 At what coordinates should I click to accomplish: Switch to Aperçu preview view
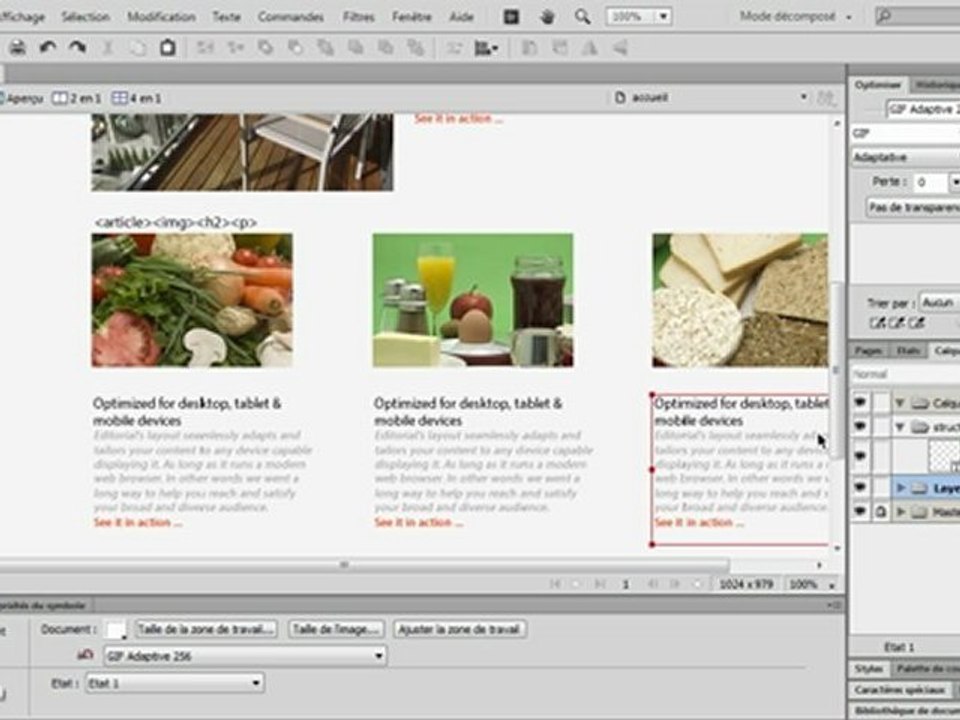pos(21,98)
